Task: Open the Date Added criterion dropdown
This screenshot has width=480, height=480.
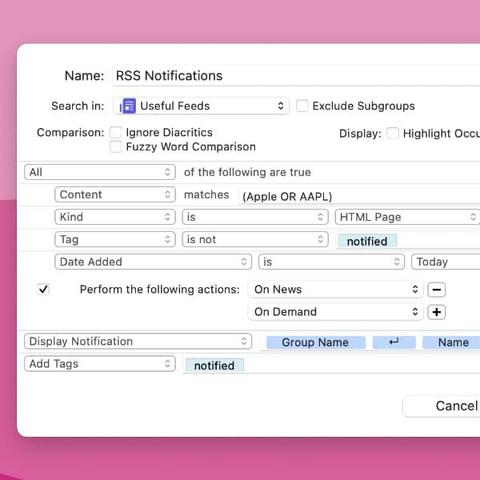Action: pyautogui.click(x=153, y=262)
